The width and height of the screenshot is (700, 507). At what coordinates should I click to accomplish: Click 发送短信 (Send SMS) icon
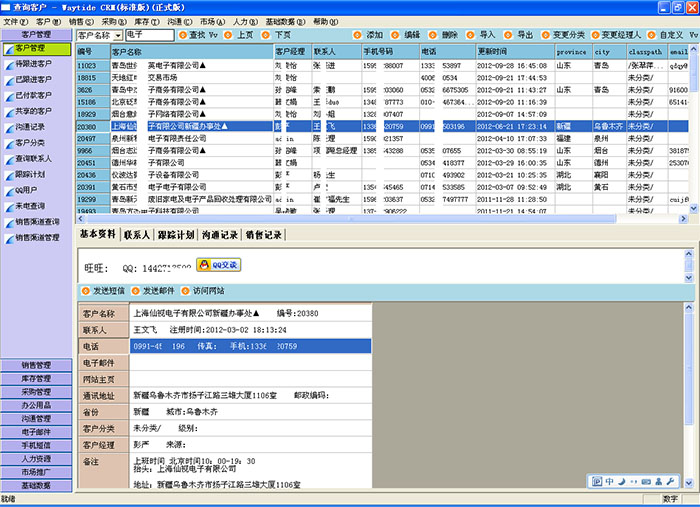(x=86, y=290)
